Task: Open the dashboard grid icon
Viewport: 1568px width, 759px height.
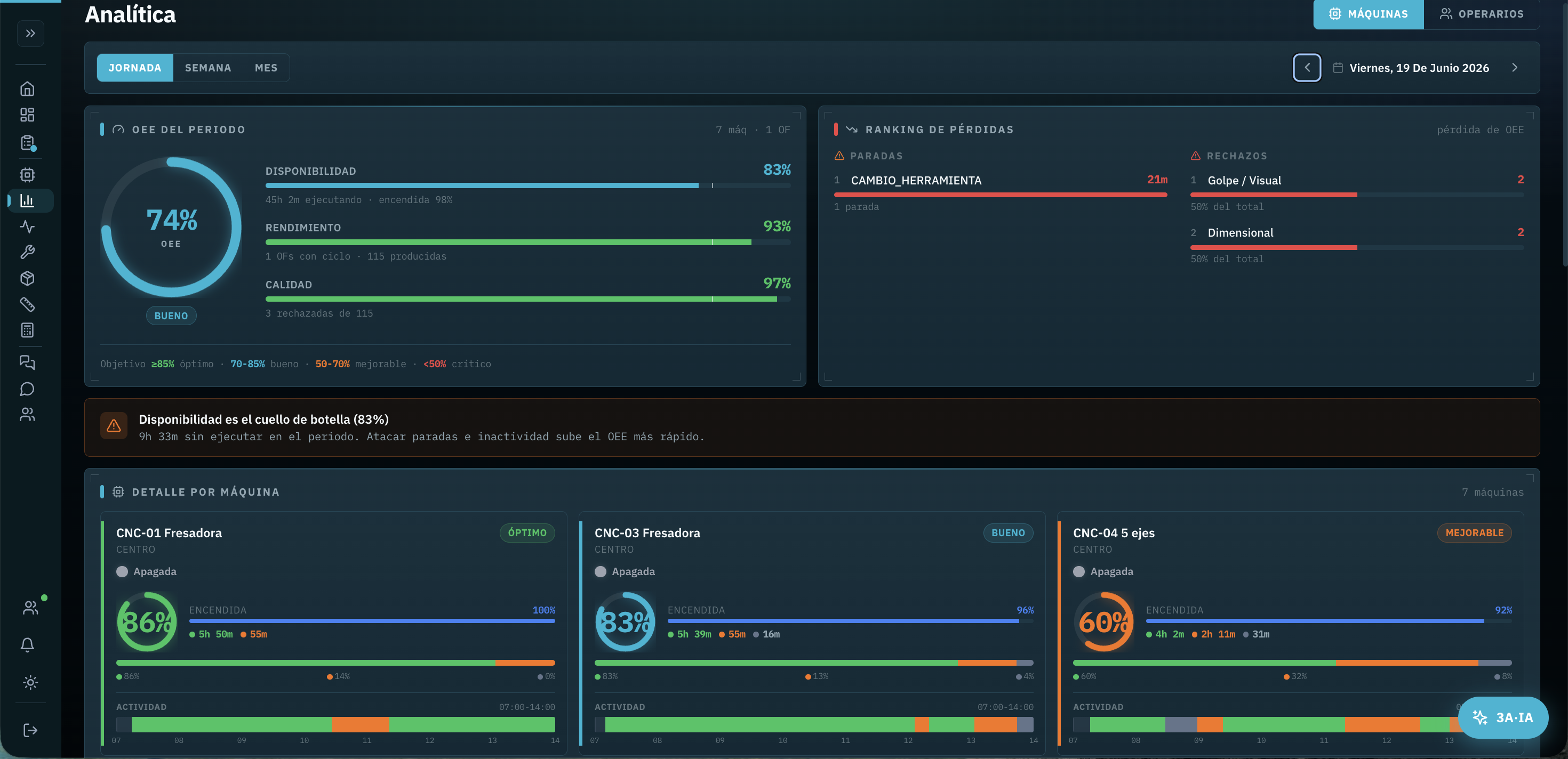Action: (27, 115)
